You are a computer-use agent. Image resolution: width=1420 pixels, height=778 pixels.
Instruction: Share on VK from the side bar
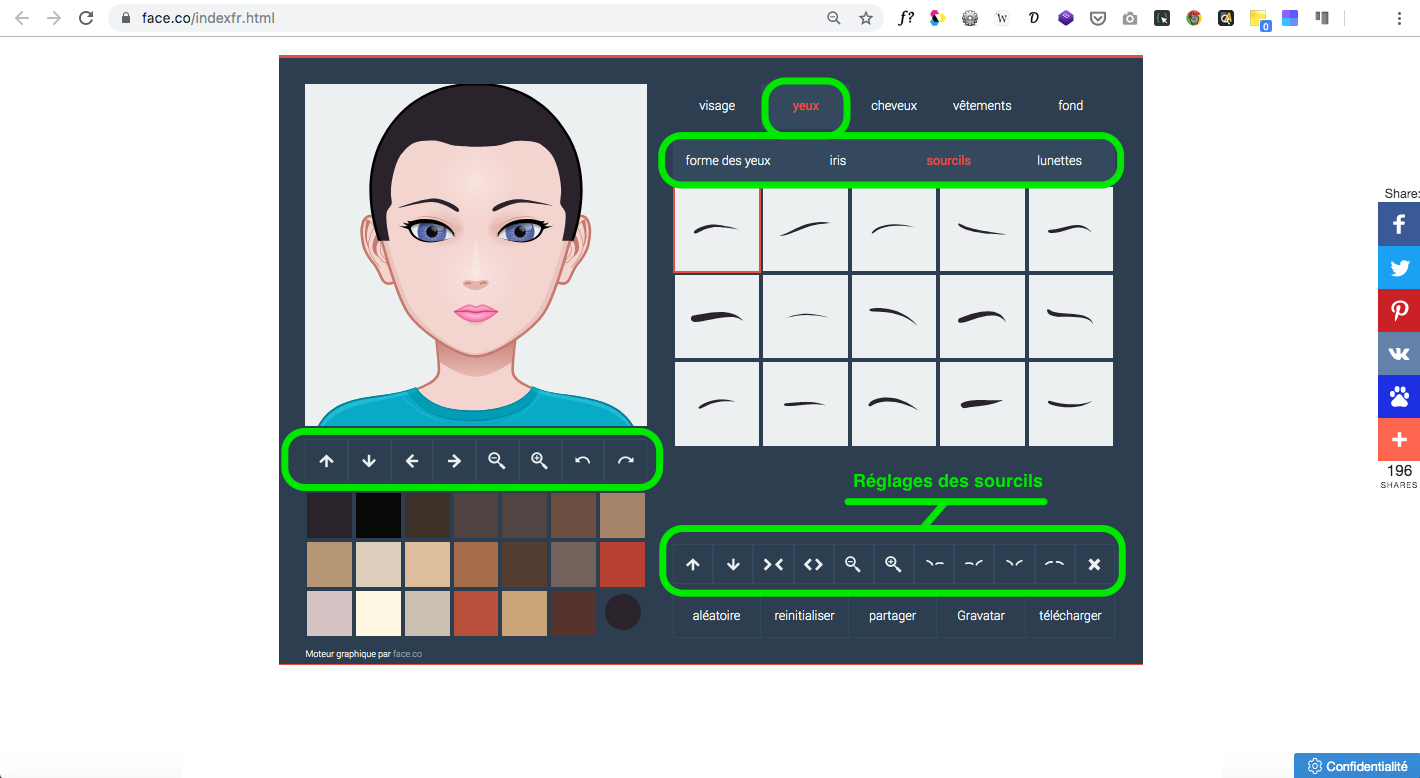[x=1399, y=353]
